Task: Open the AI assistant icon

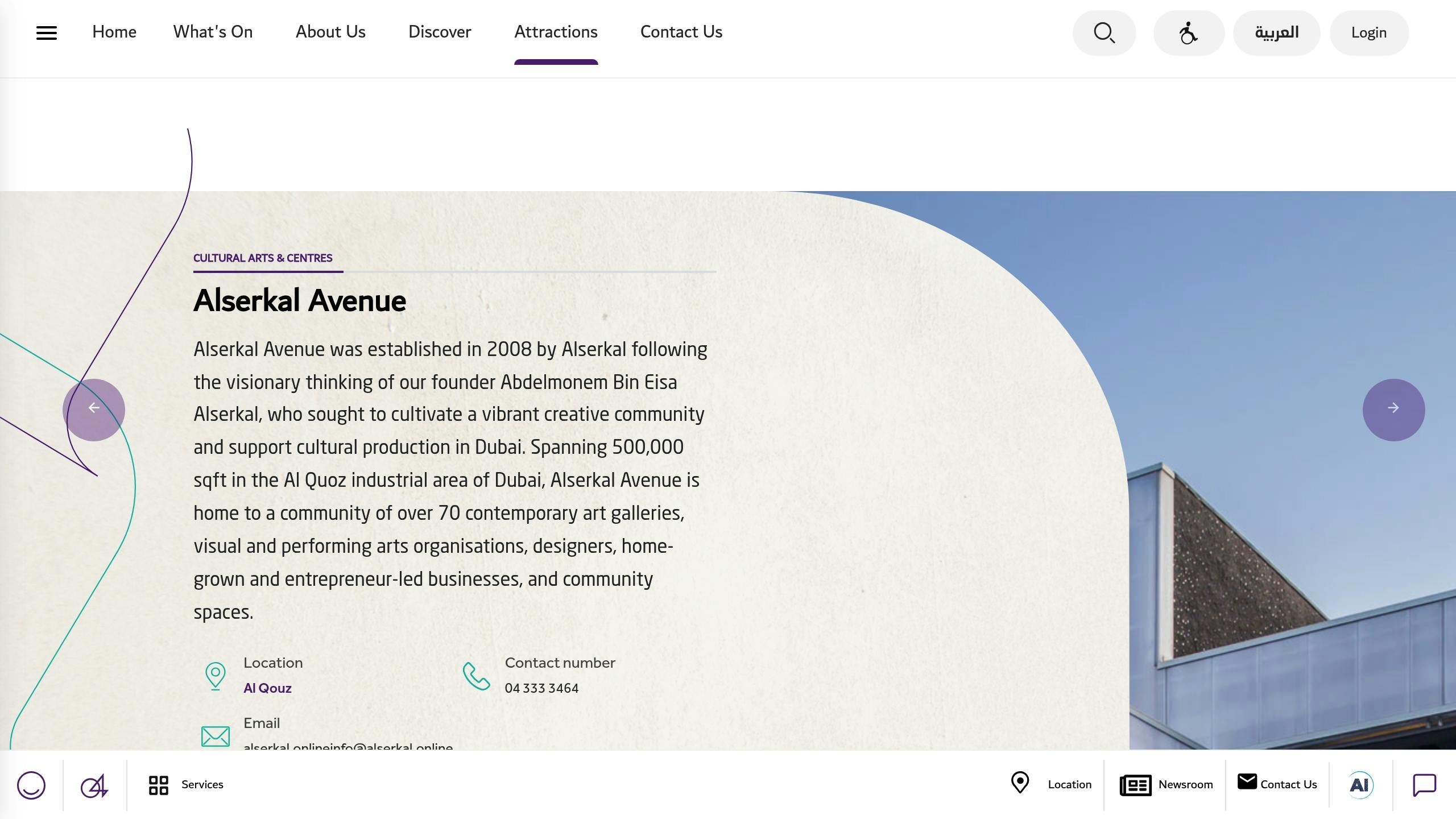Action: 1360,785
